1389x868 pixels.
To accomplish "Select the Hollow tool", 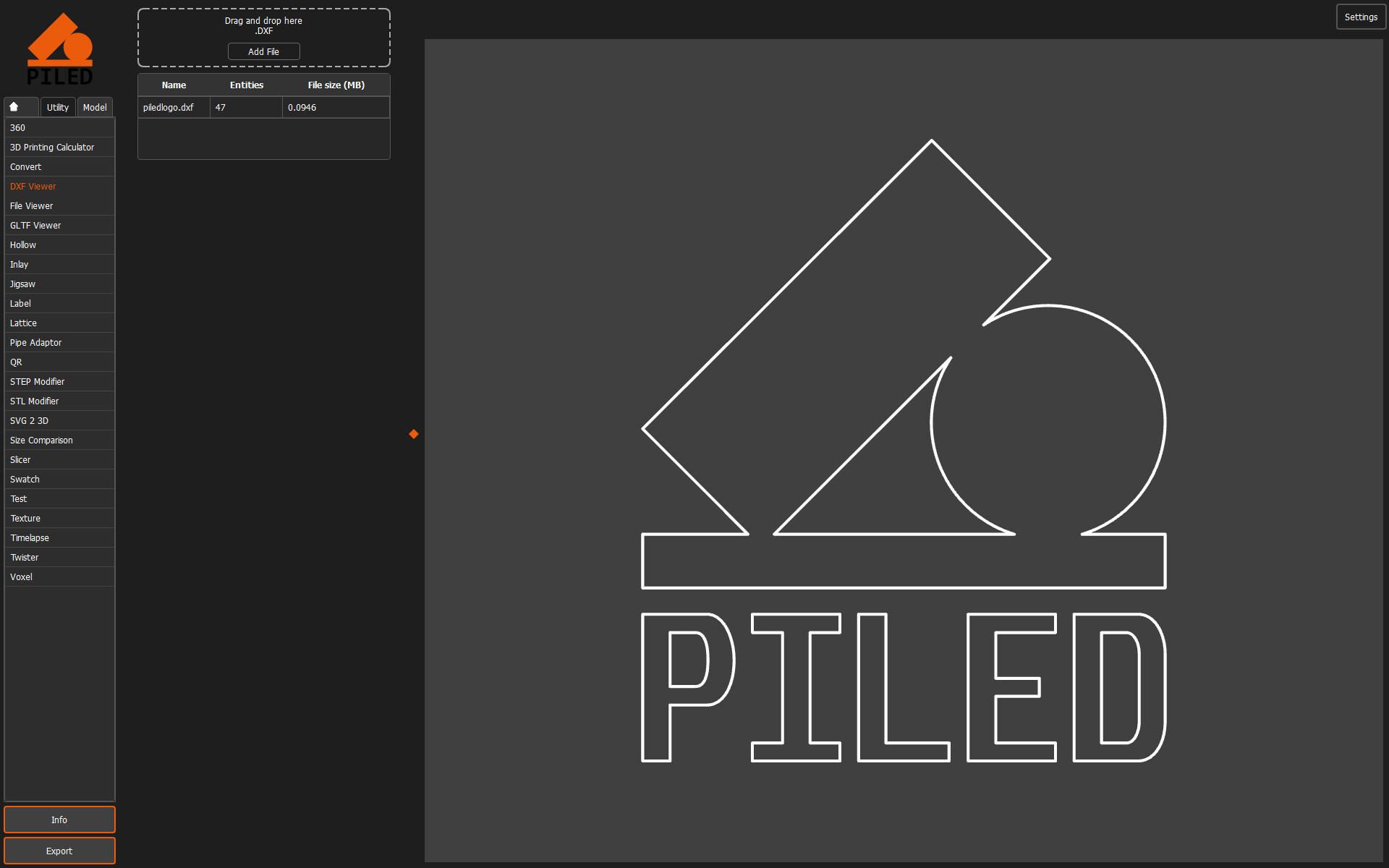I will click(x=59, y=244).
